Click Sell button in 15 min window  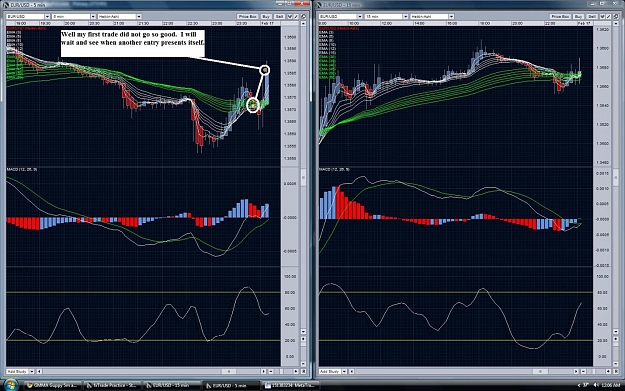pyautogui.click(x=592, y=17)
